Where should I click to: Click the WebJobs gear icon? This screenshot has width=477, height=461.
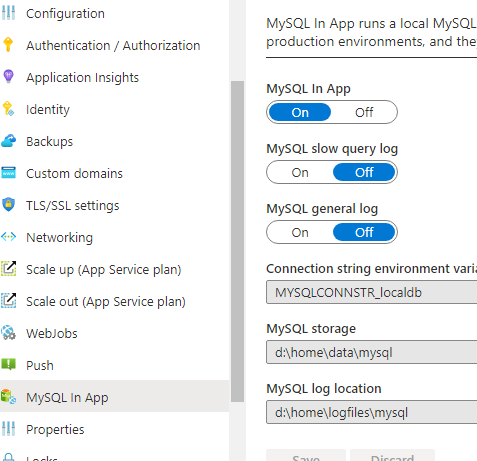tap(8, 333)
